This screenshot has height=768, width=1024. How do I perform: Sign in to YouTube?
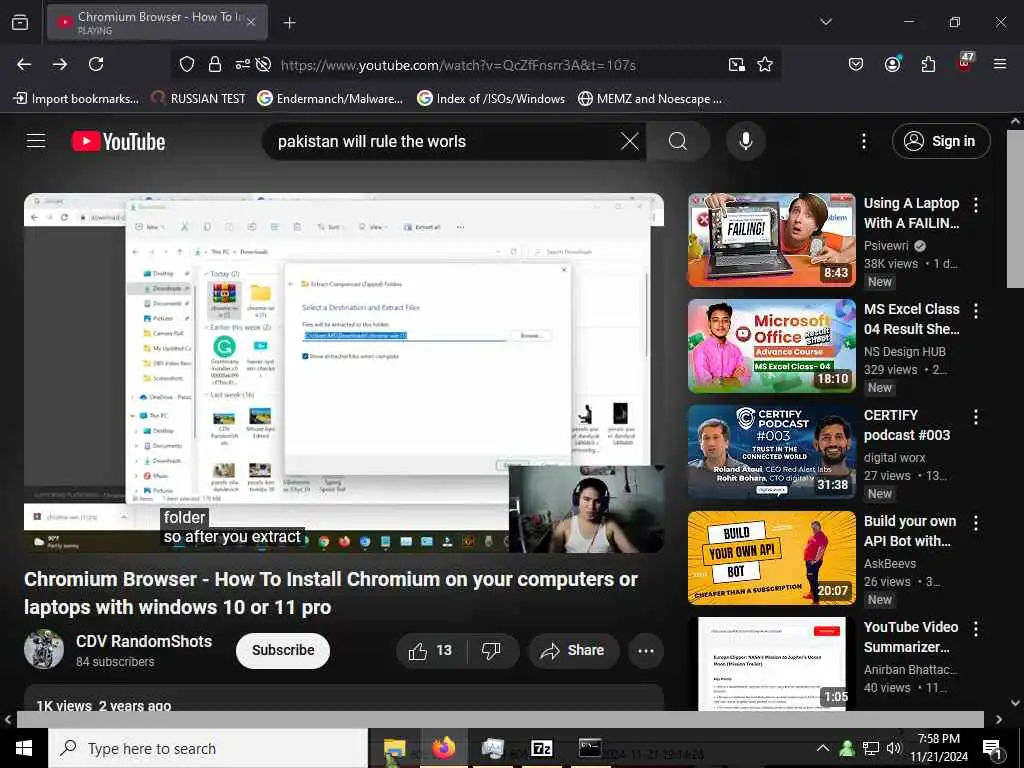point(941,141)
